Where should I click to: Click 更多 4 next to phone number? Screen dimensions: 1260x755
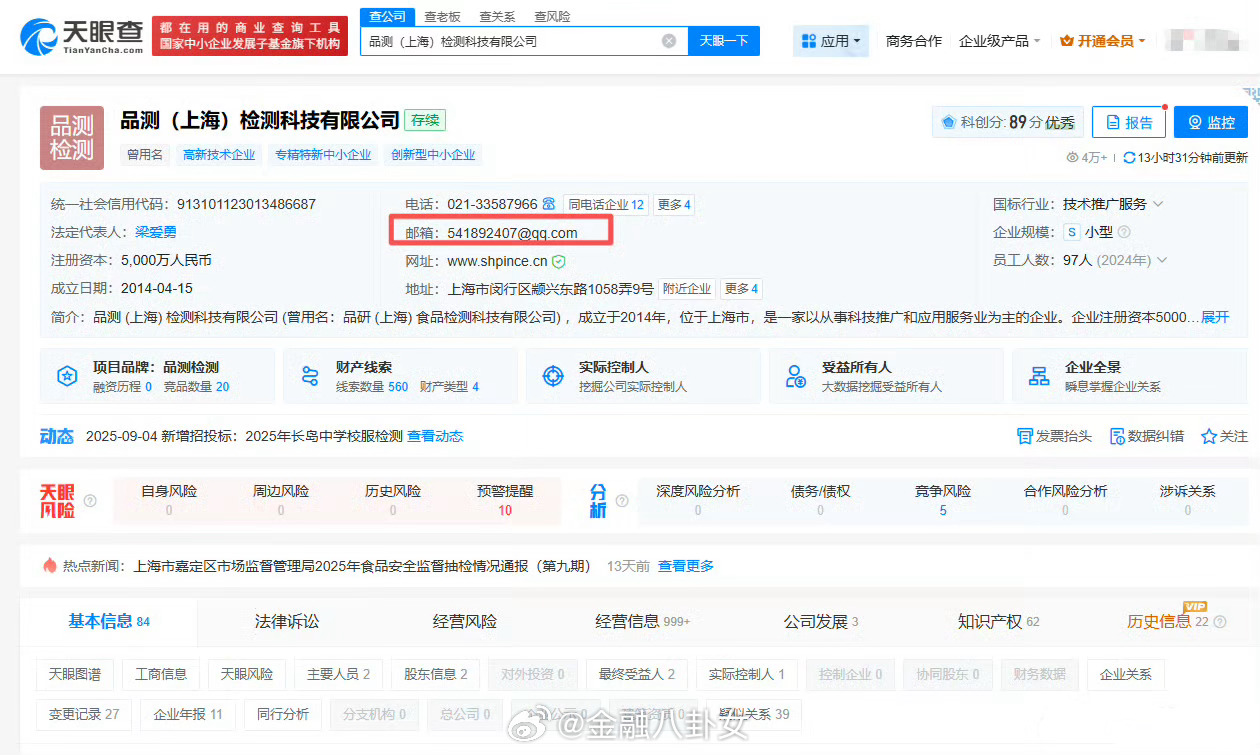(x=674, y=204)
